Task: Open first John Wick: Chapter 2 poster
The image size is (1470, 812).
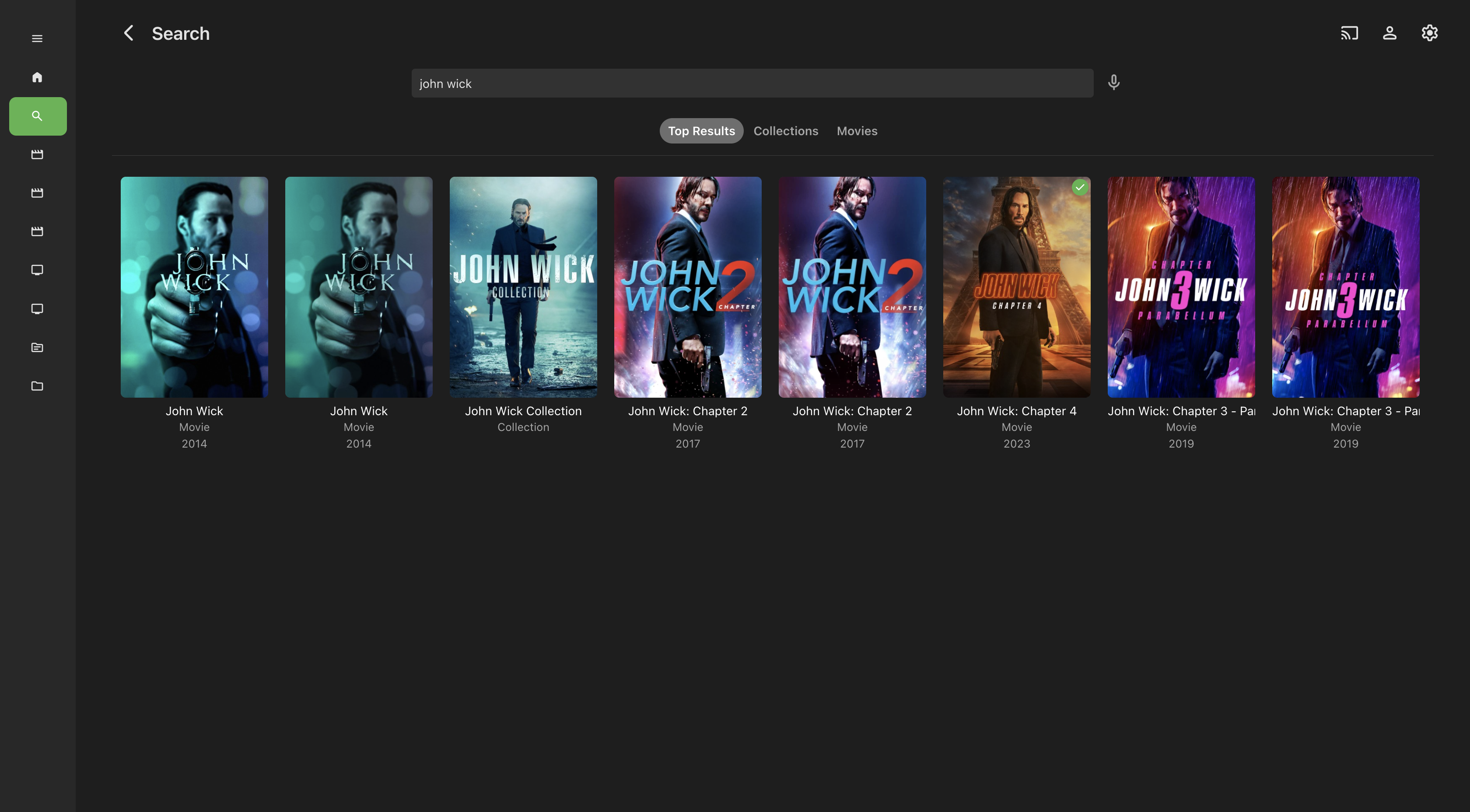Action: pyautogui.click(x=688, y=287)
